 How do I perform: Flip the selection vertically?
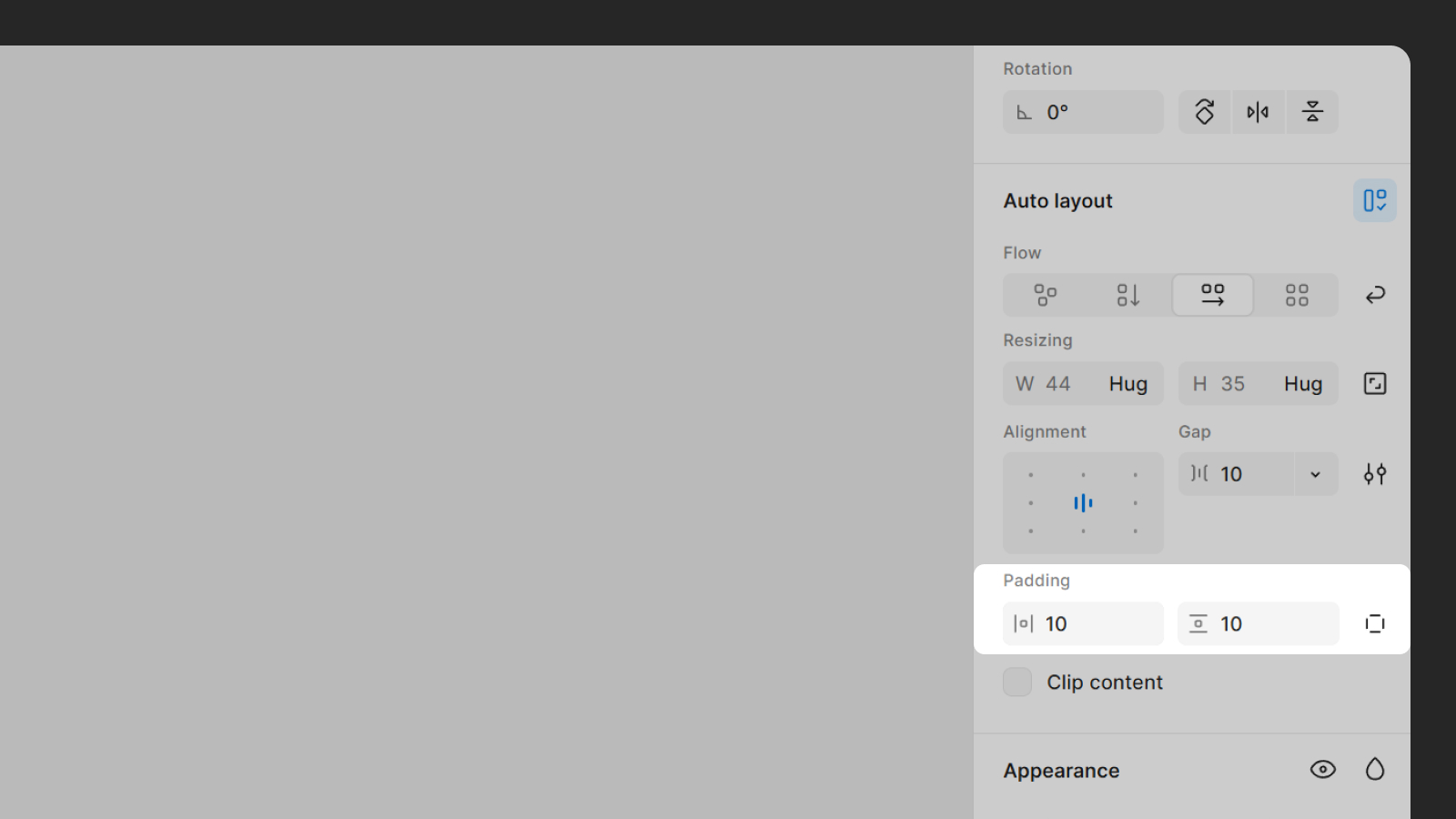pyautogui.click(x=1311, y=112)
